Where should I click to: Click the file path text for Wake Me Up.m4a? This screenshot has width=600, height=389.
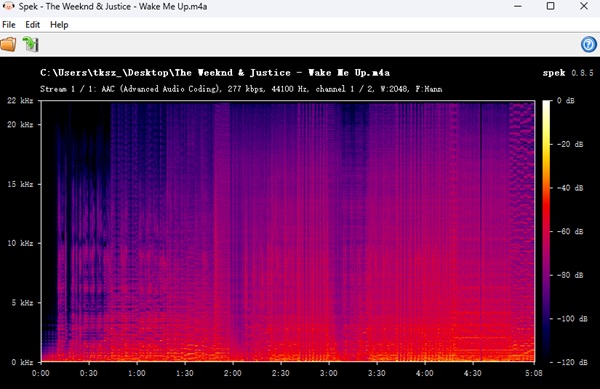click(x=215, y=72)
